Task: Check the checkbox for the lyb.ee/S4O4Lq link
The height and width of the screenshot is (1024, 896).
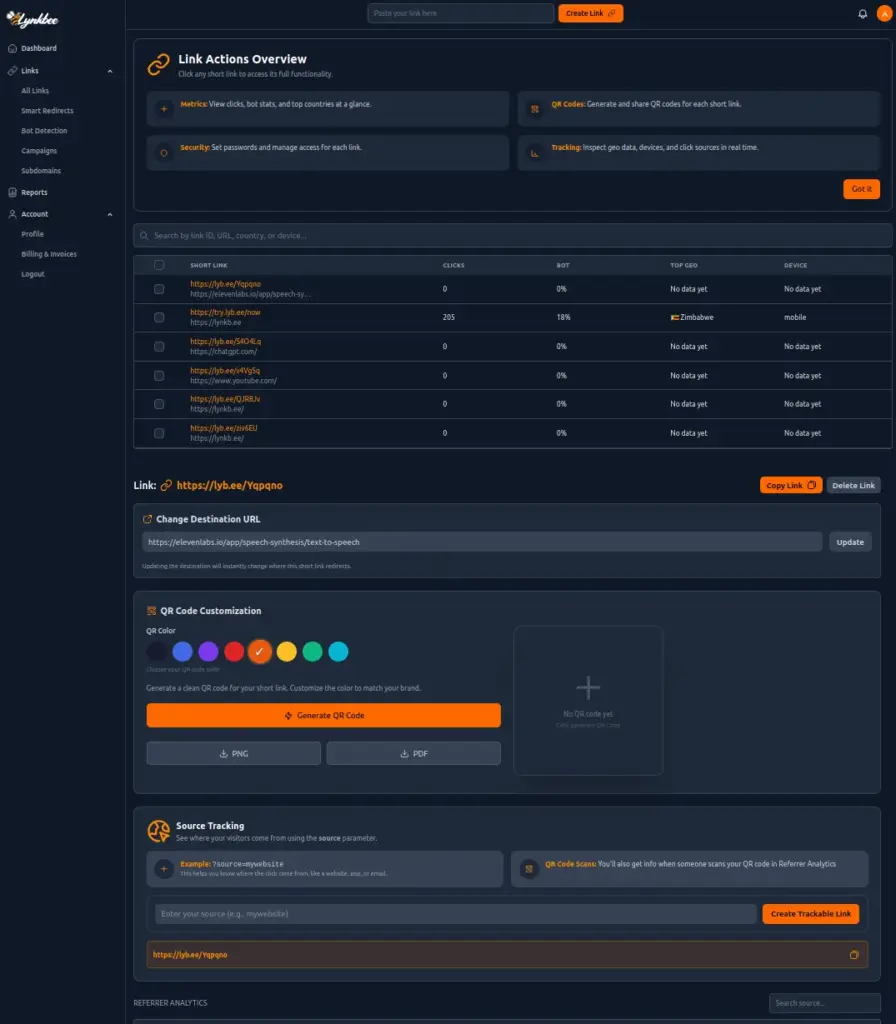Action: (157, 346)
